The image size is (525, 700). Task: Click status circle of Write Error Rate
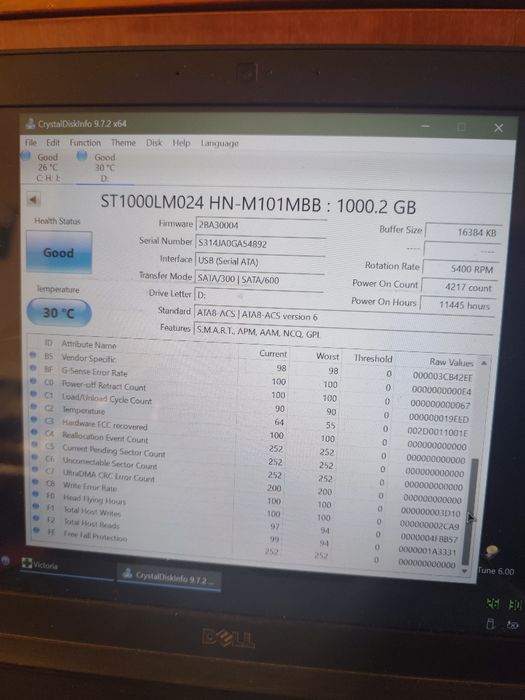click(x=36, y=482)
